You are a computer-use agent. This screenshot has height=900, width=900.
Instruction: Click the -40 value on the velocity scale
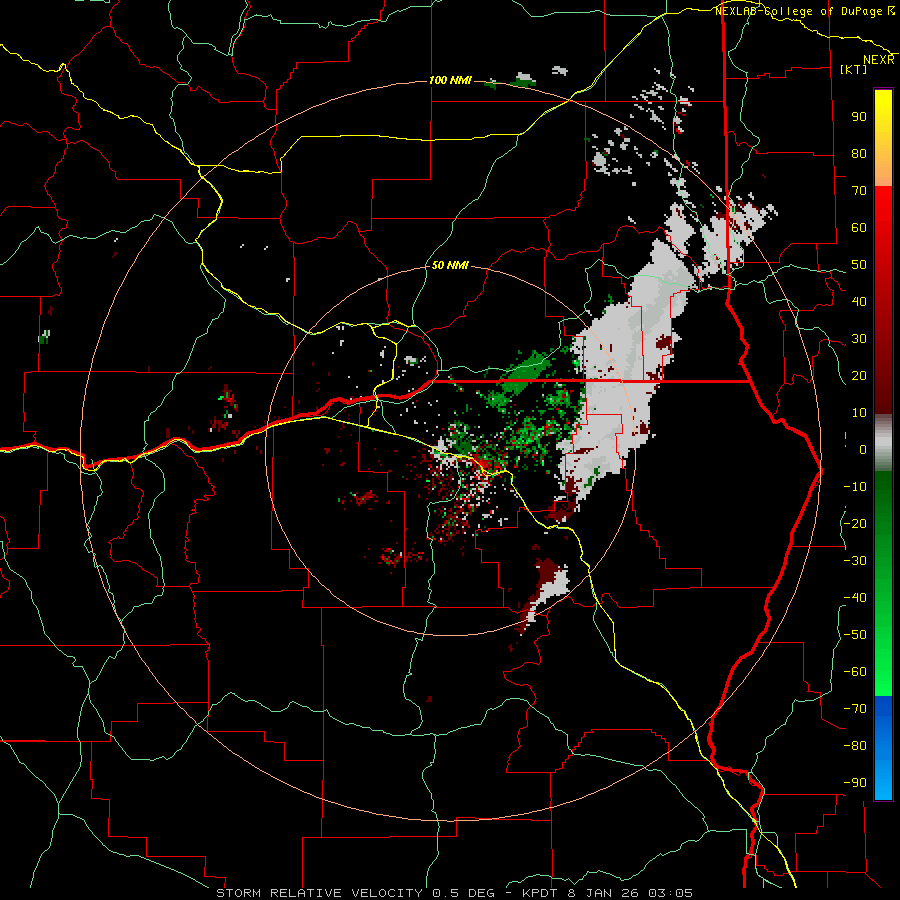pos(855,598)
